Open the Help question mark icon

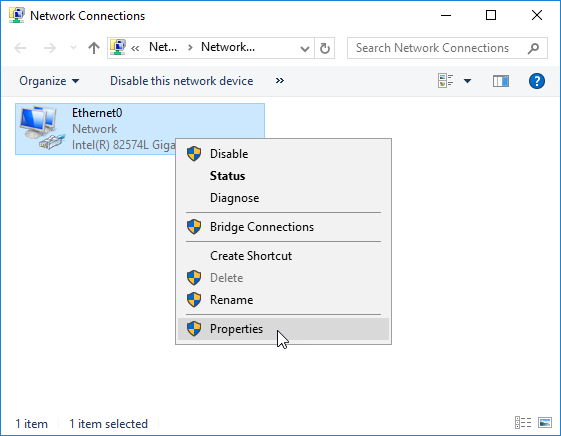(x=537, y=81)
